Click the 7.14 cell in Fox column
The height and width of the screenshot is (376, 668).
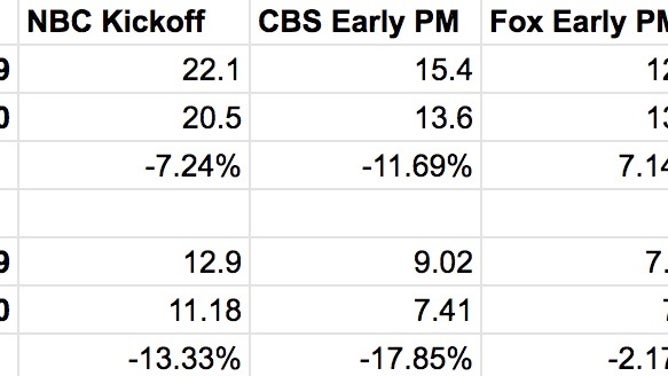(575, 166)
